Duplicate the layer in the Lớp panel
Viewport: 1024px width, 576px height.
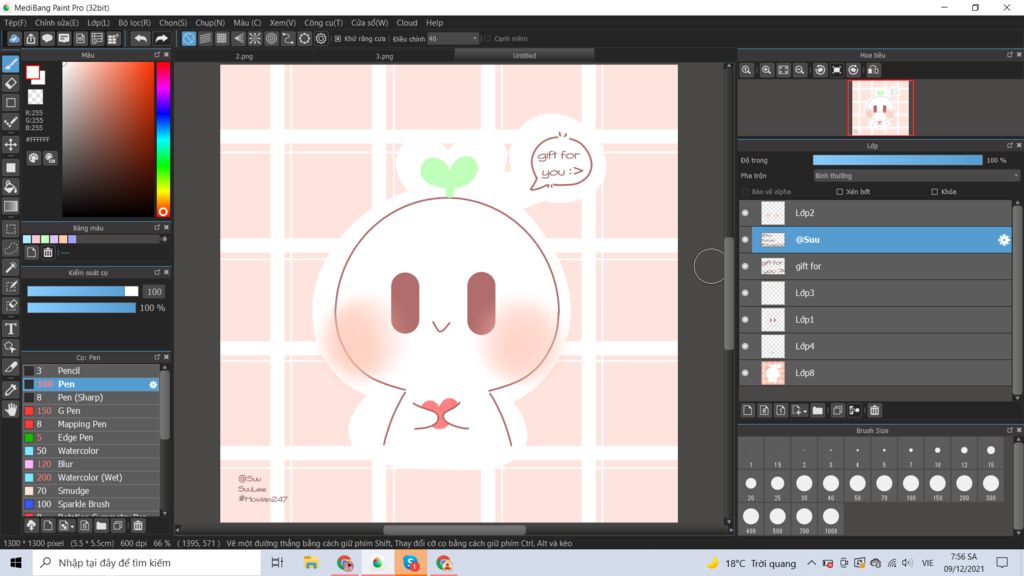click(838, 411)
